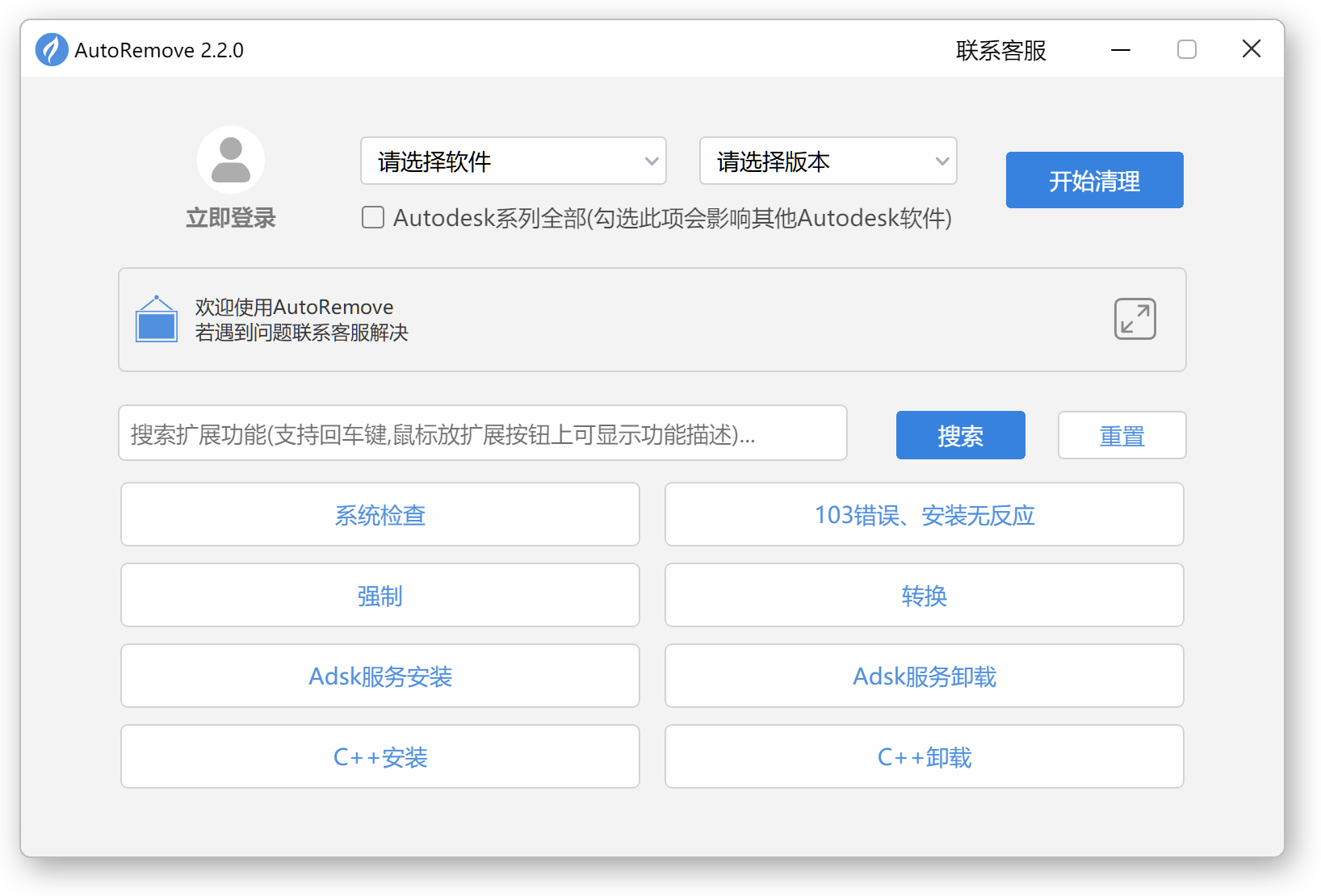The width and height of the screenshot is (1321, 896).
Task: Click the 立即登录 link
Action: pyautogui.click(x=231, y=217)
